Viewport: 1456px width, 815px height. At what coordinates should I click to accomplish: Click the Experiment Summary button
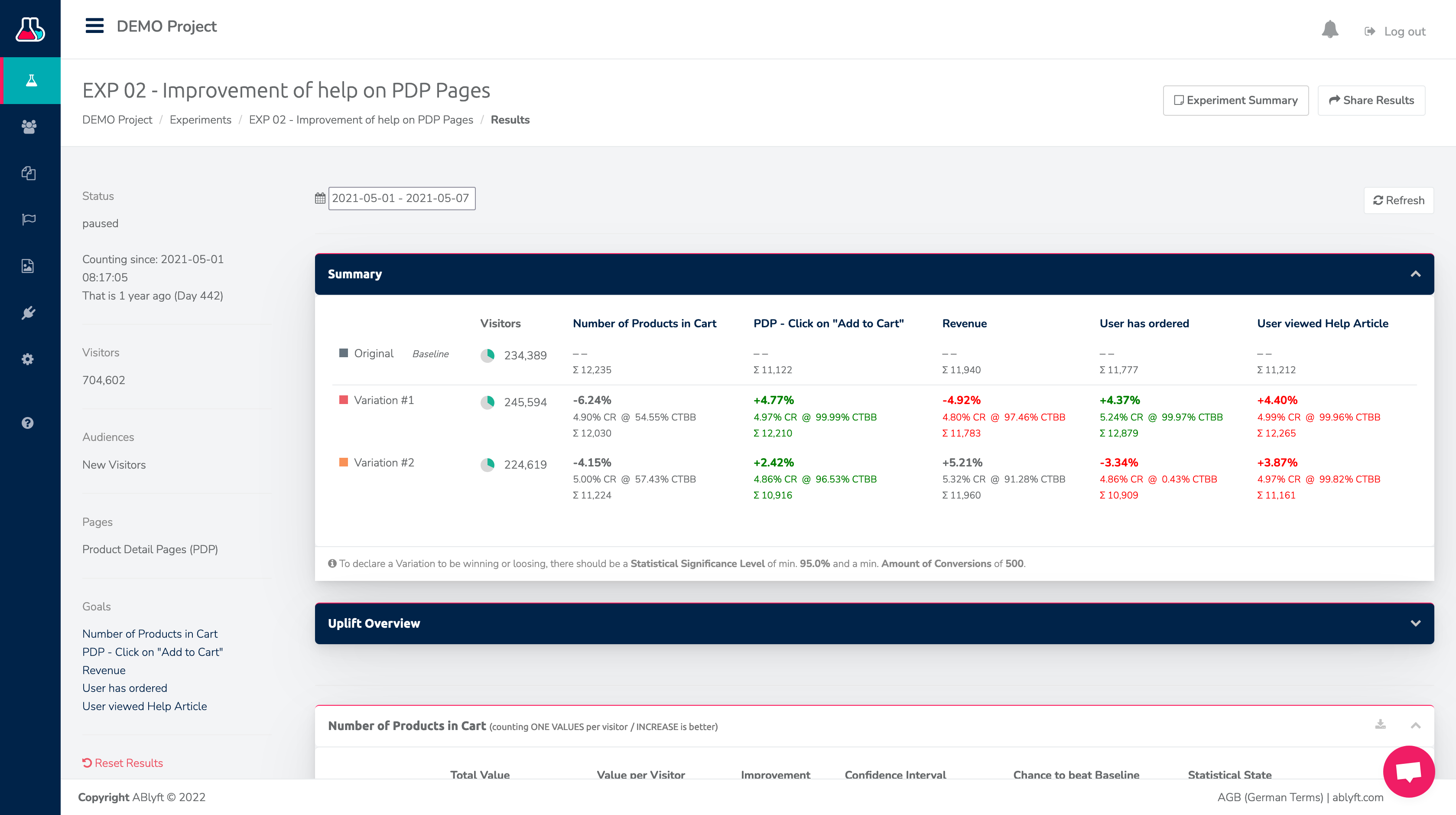(1235, 101)
